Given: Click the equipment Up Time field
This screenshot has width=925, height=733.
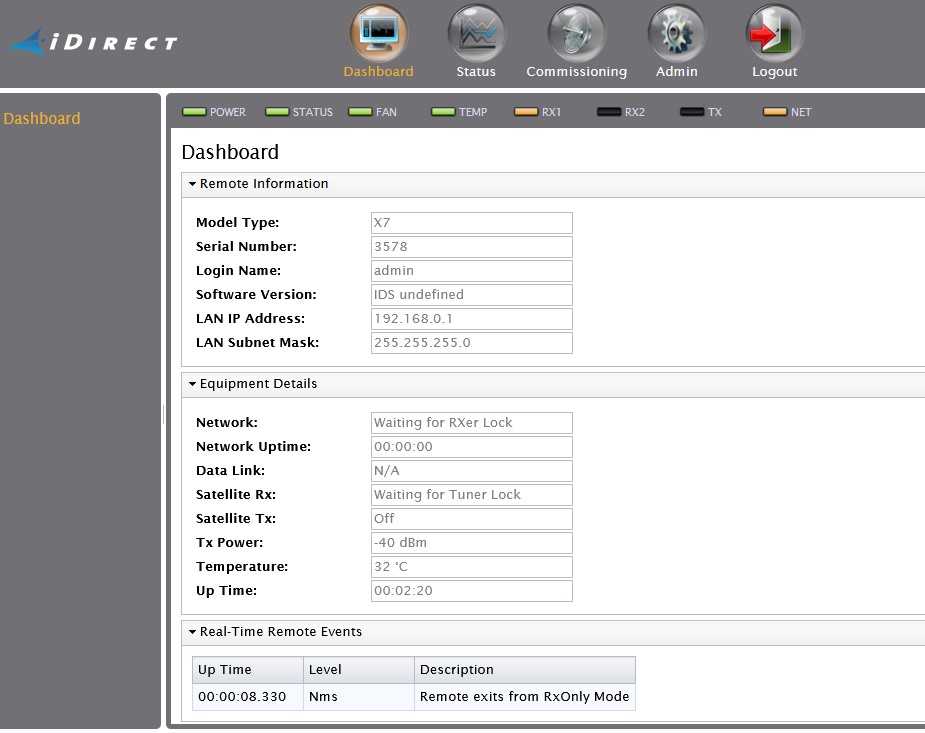Looking at the screenshot, I should pos(471,591).
